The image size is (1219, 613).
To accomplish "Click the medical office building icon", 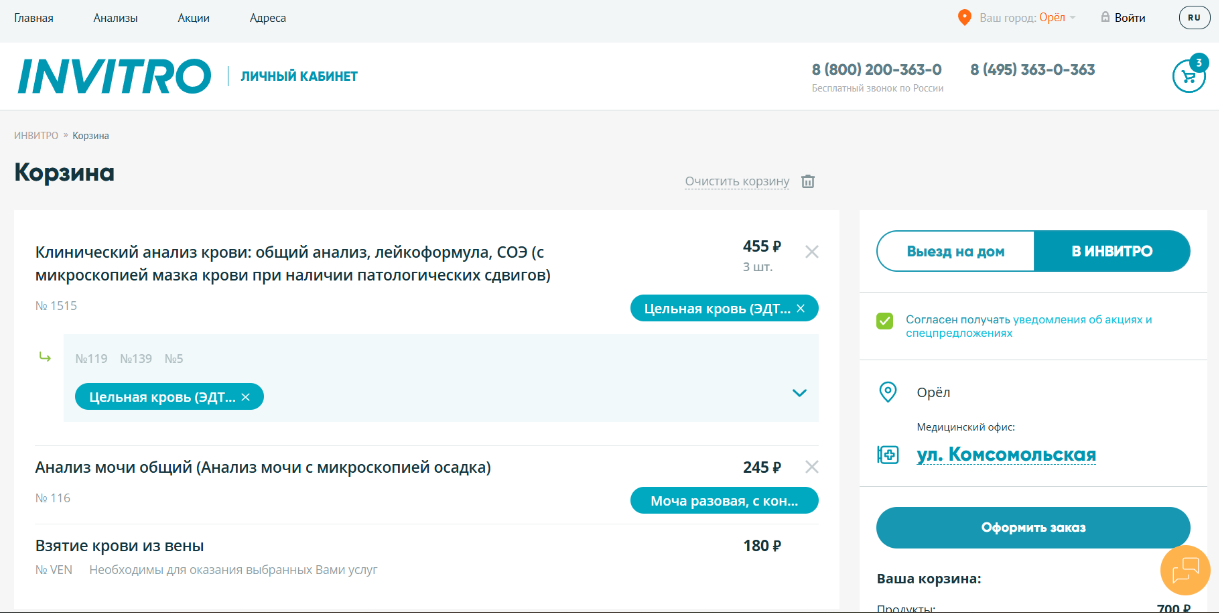I will point(887,455).
